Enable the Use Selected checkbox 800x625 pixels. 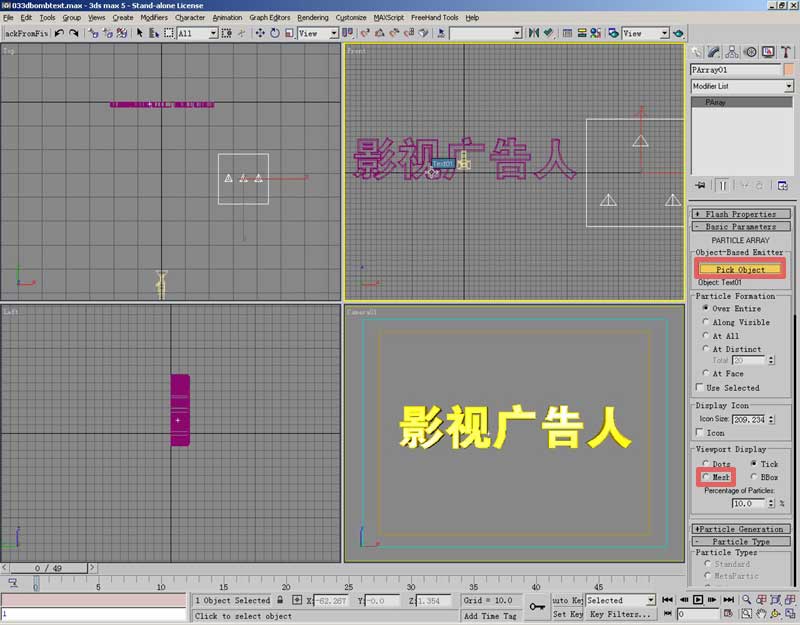[699, 388]
